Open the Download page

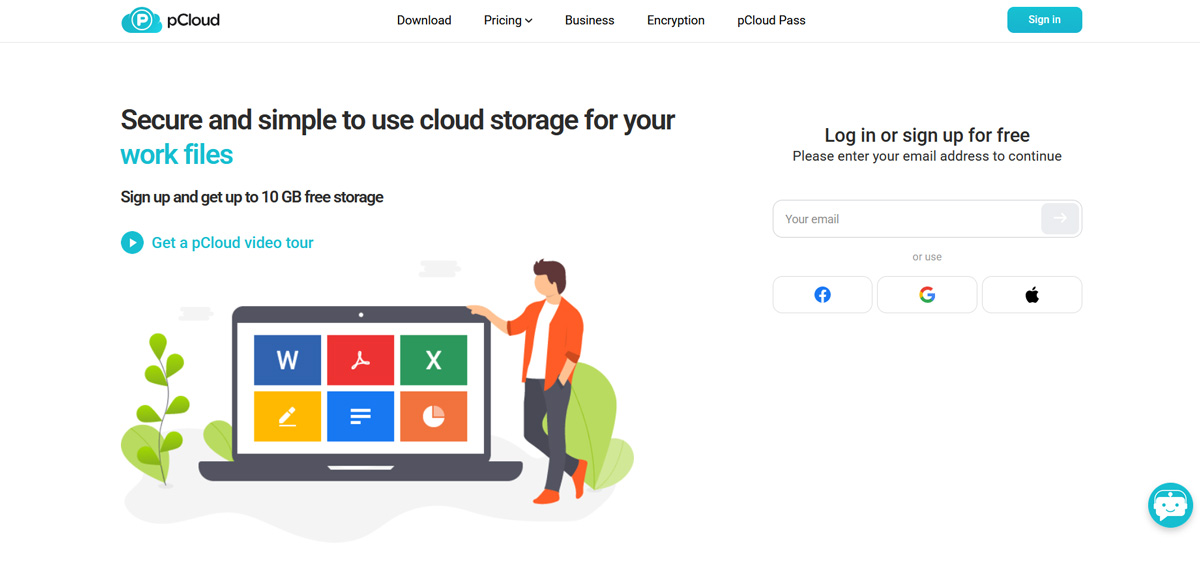point(424,20)
